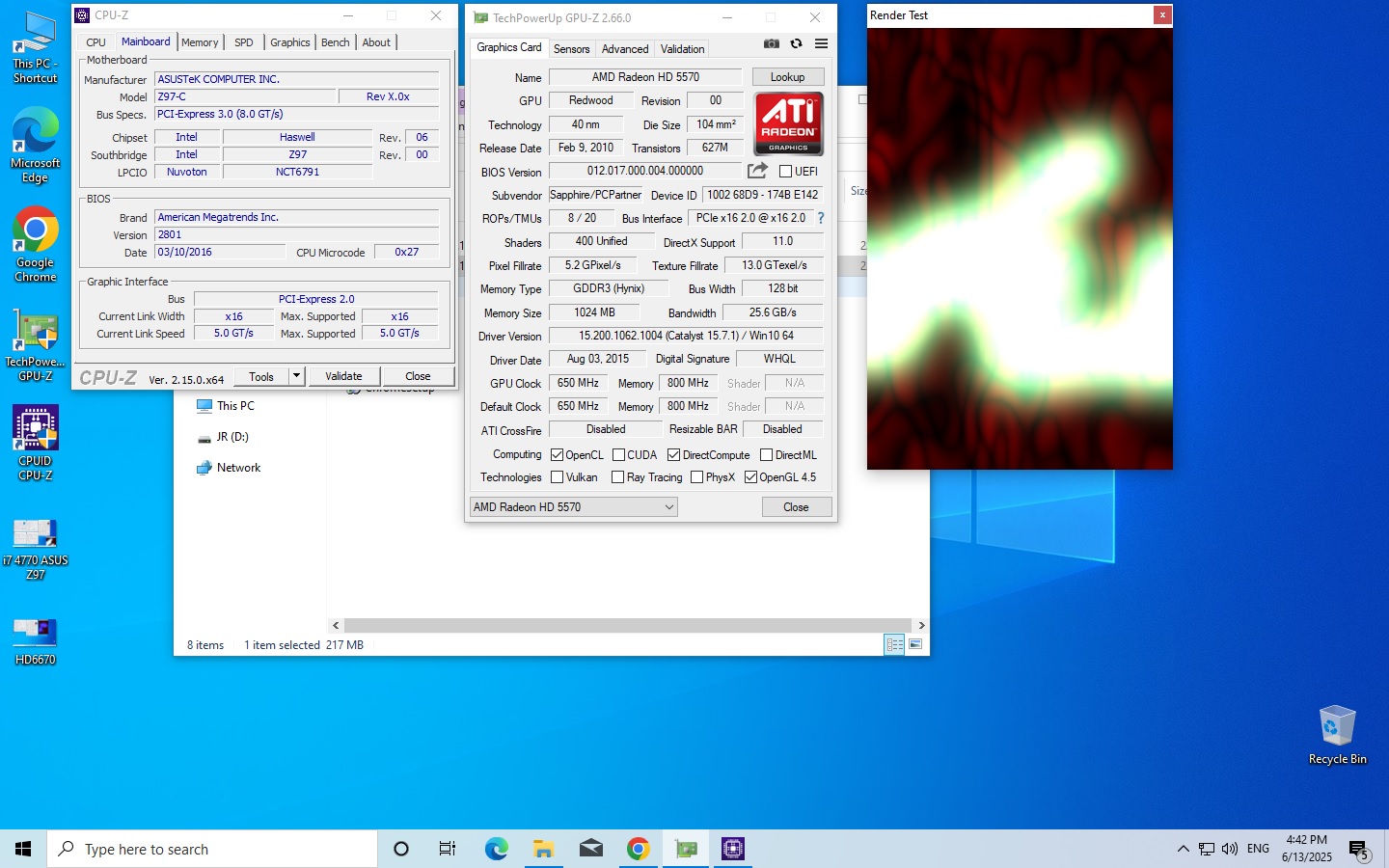This screenshot has width=1389, height=868.
Task: Toggle the Ray Tracing checkbox
Action: [x=617, y=477]
